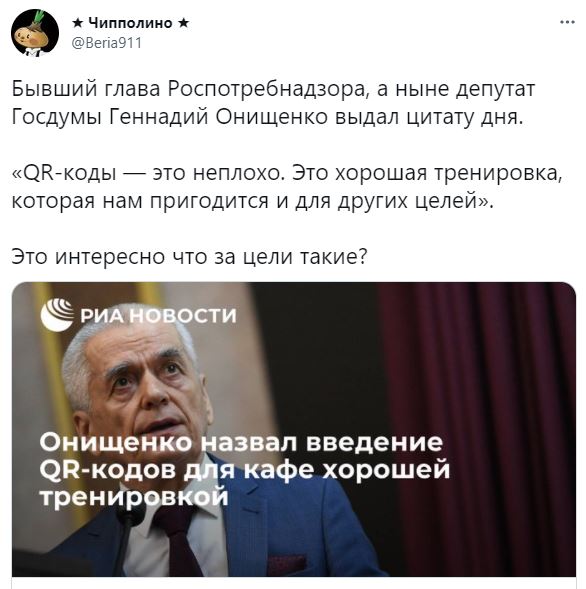586x589 pixels.
Task: Click the star after the name Чипполино
Action: 183,23
